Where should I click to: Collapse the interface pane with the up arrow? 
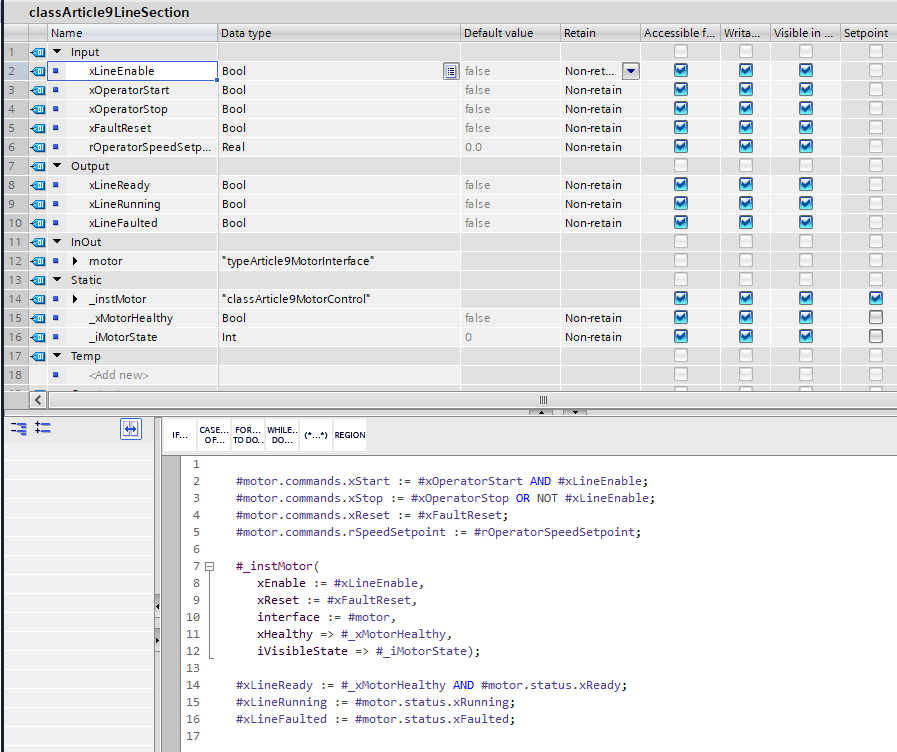click(541, 412)
